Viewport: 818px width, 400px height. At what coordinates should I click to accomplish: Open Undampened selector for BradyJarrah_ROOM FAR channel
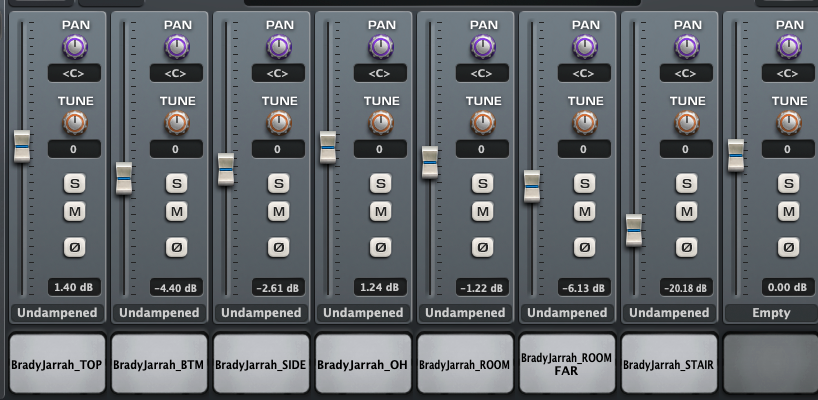567,313
